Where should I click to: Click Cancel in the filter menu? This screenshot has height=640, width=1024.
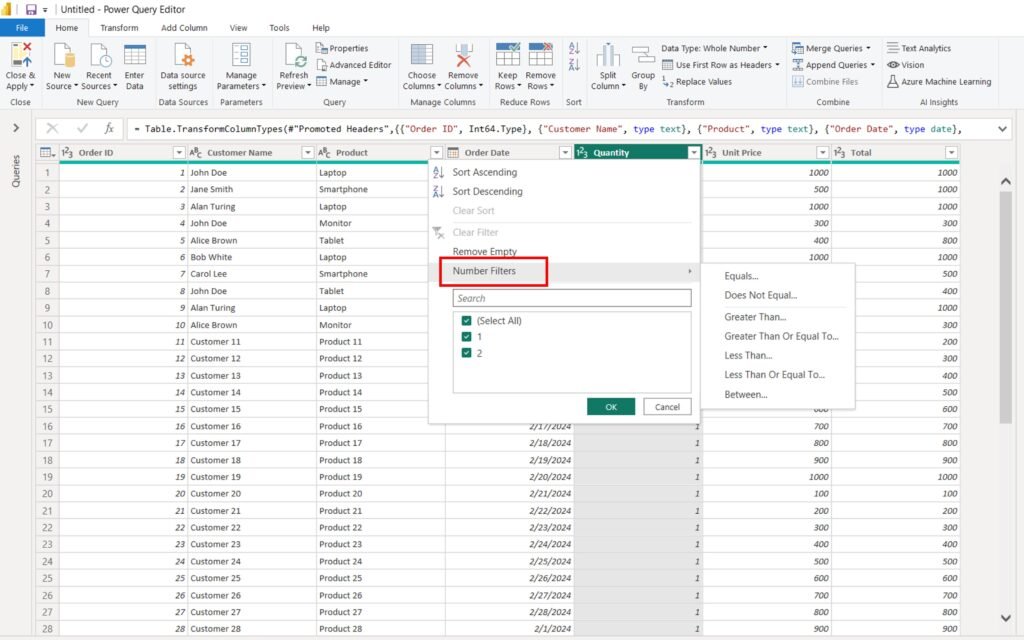(x=667, y=407)
